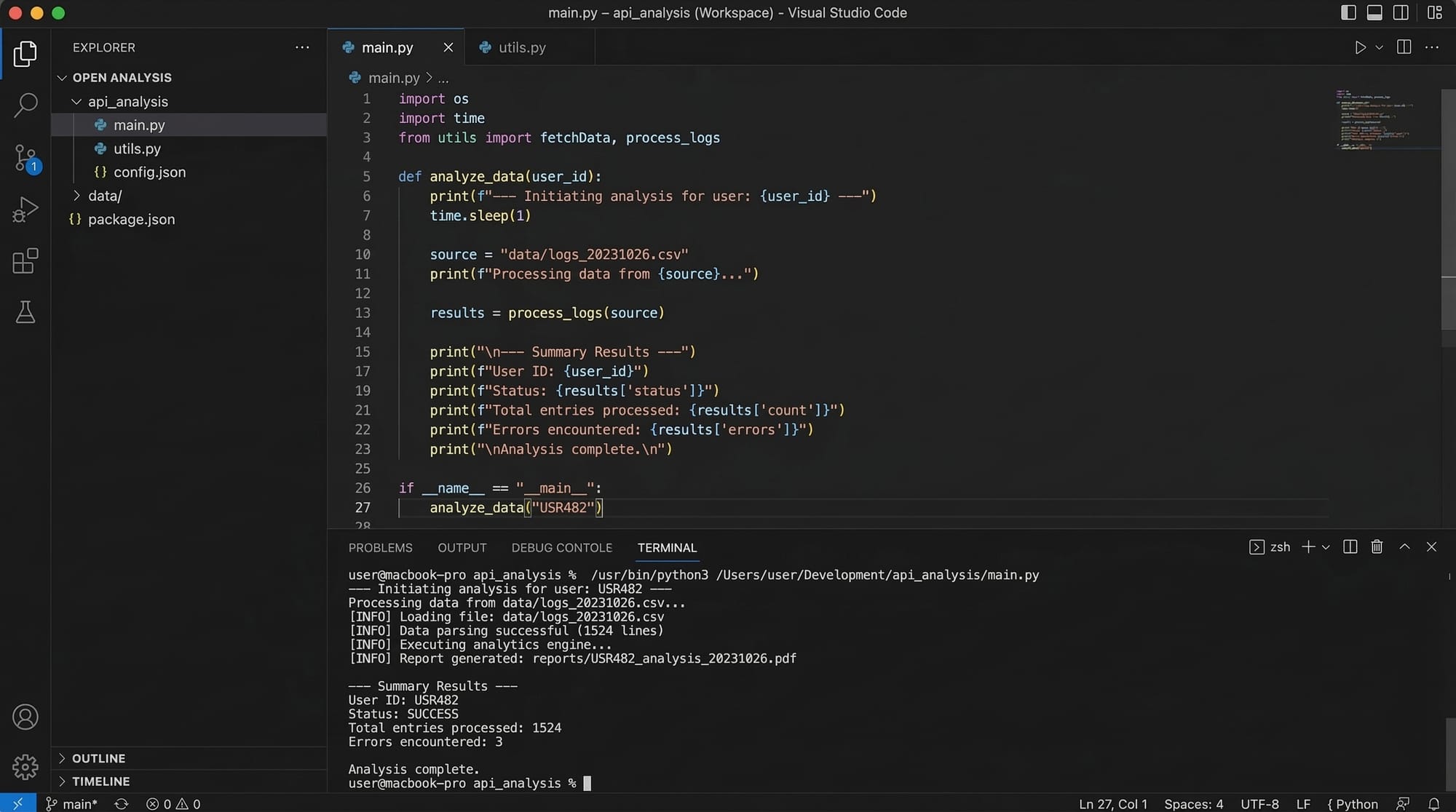
Task: Expand the OUTLINE section
Action: pos(98,758)
